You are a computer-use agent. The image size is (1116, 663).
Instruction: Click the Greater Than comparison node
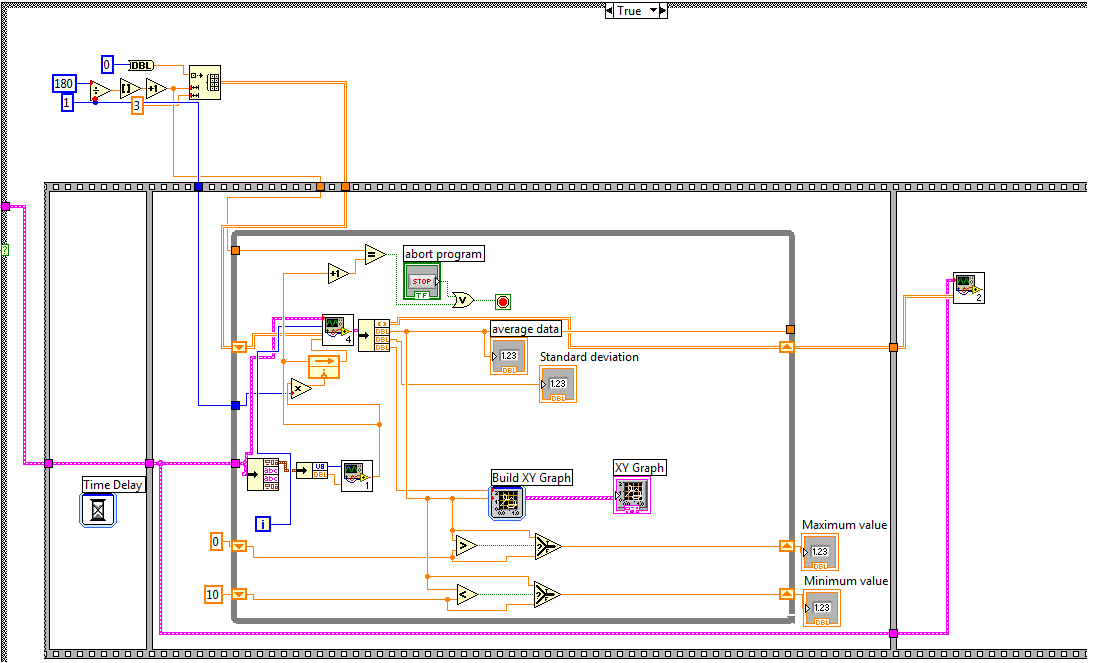point(466,545)
